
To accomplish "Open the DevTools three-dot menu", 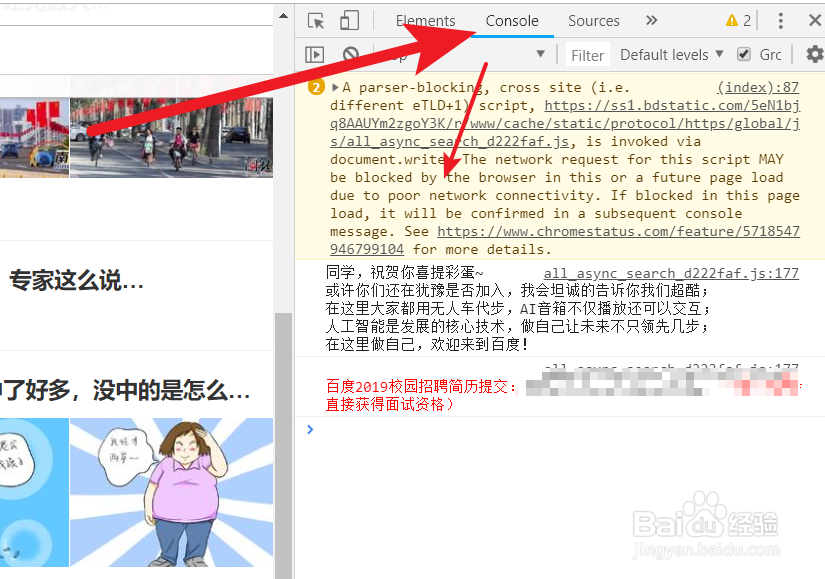I will click(780, 21).
